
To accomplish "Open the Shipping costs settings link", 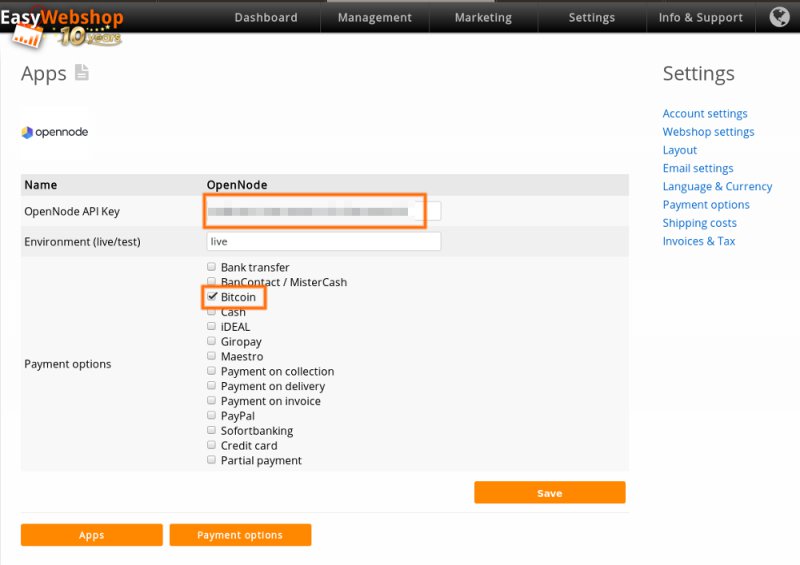I will click(x=699, y=223).
